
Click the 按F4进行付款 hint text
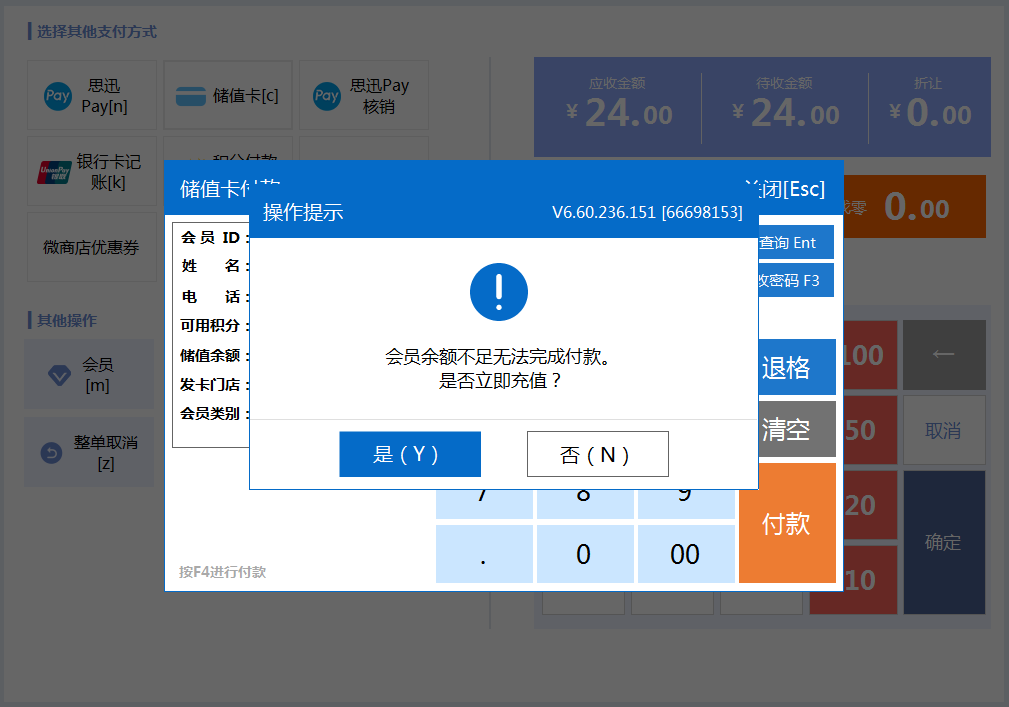(x=223, y=572)
